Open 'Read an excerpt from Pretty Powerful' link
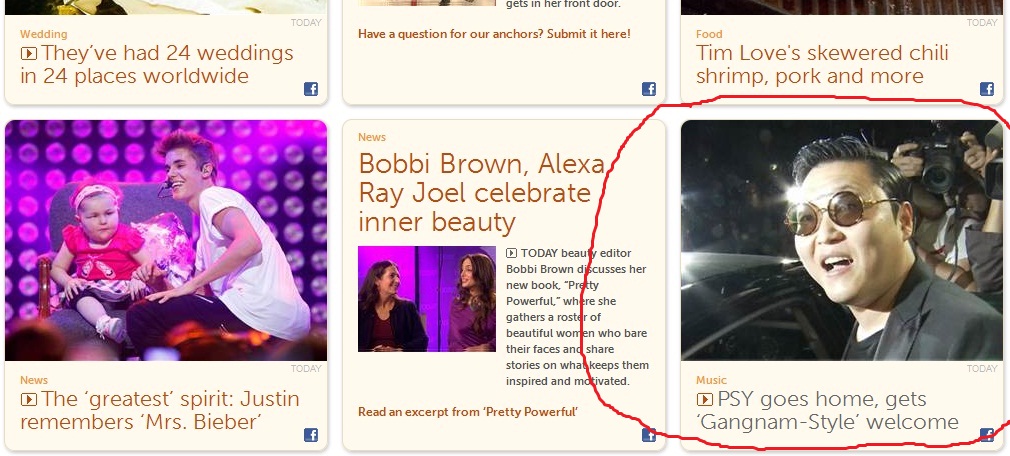 click(468, 412)
